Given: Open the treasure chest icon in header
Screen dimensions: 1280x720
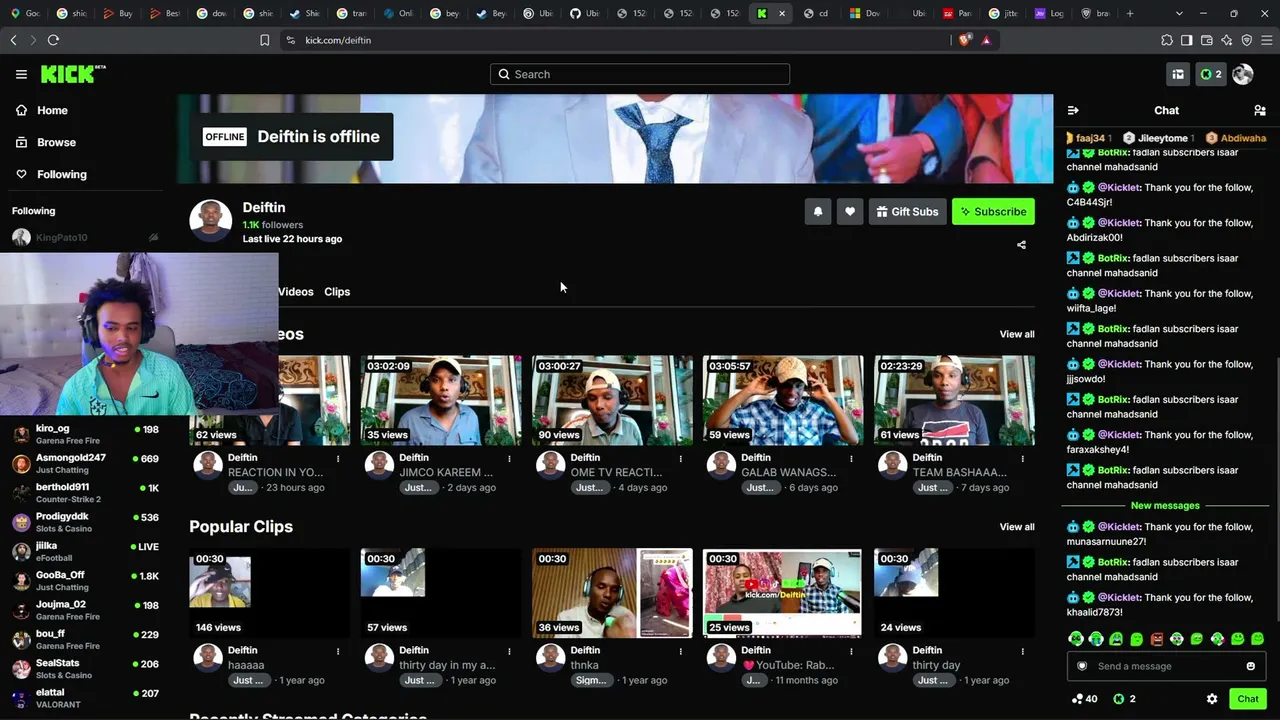Looking at the screenshot, I should (1178, 74).
